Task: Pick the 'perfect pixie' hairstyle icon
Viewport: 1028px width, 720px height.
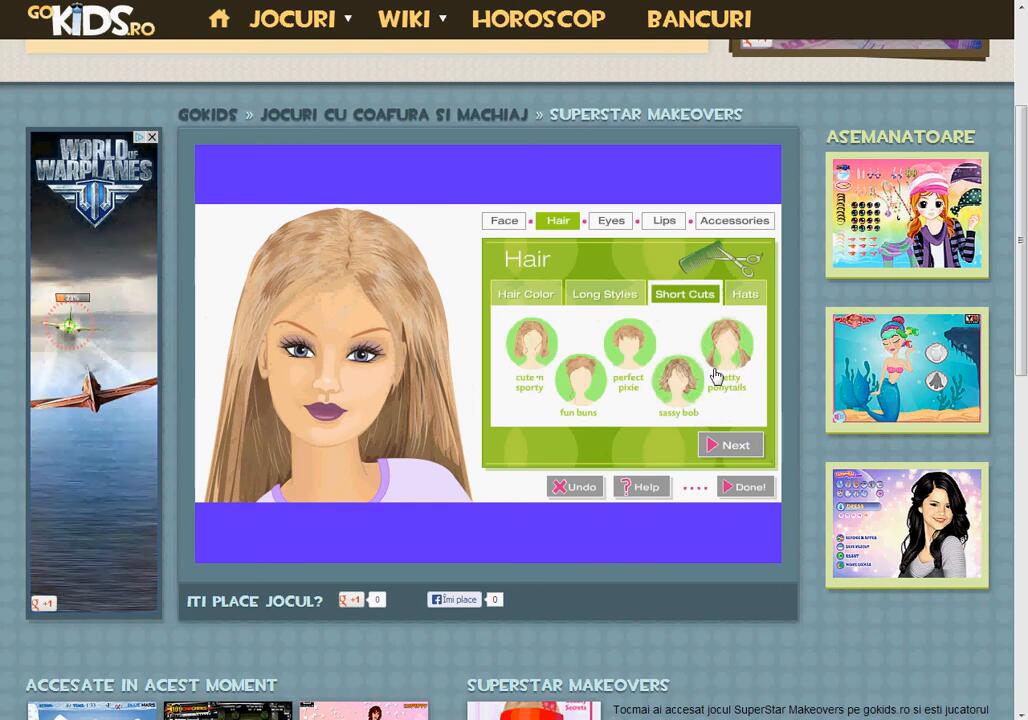Action: tap(629, 345)
